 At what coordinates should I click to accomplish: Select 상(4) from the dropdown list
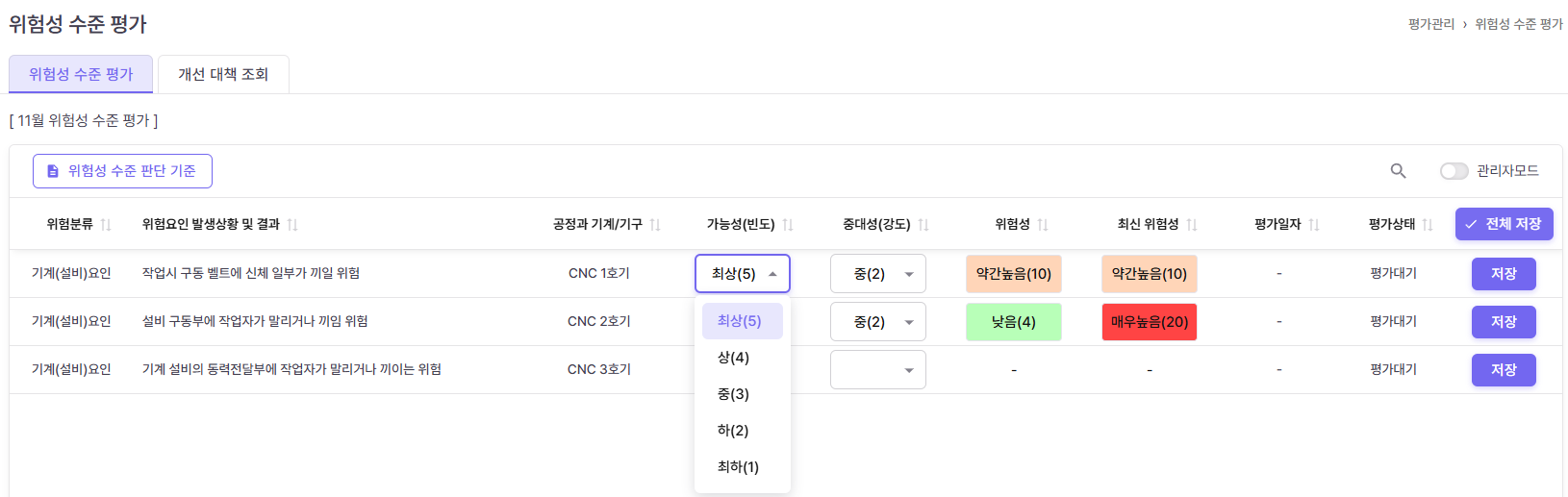(x=733, y=358)
